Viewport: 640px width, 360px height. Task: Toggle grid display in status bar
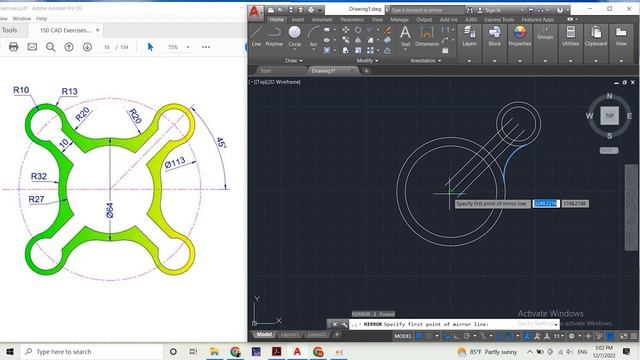click(419, 336)
